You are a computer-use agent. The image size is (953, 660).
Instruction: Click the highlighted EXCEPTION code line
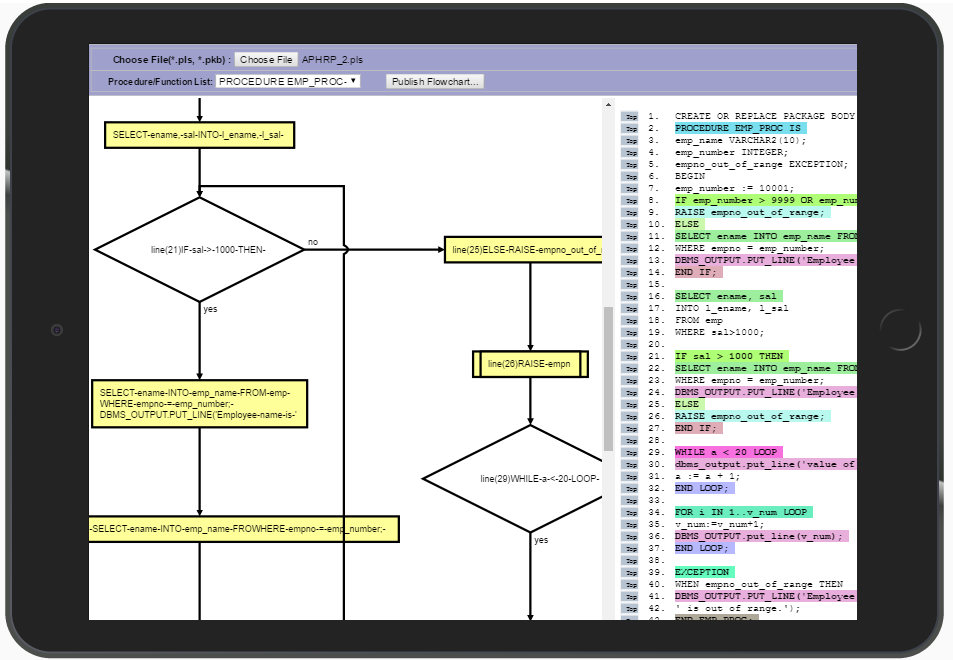[x=704, y=572]
